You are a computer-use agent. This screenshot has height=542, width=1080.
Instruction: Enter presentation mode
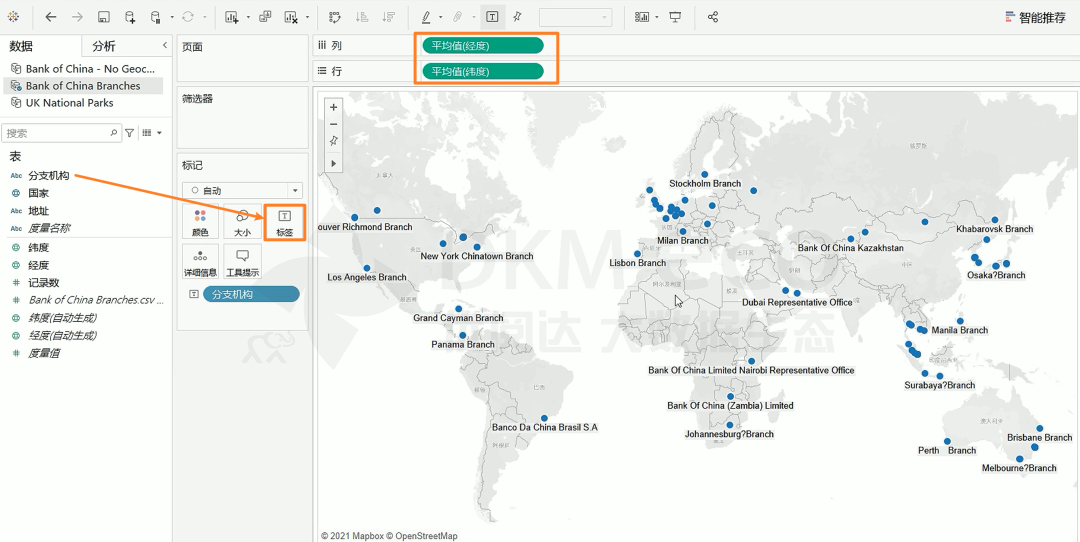point(675,17)
